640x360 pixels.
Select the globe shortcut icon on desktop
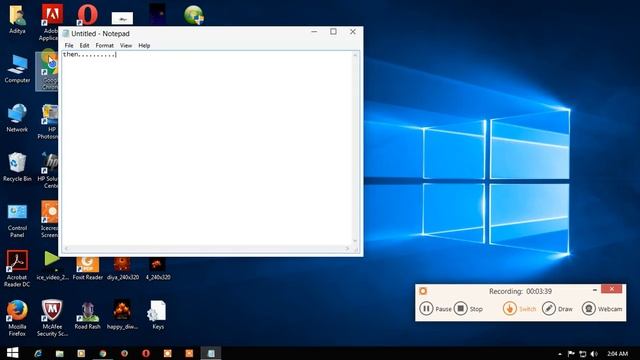pos(193,15)
